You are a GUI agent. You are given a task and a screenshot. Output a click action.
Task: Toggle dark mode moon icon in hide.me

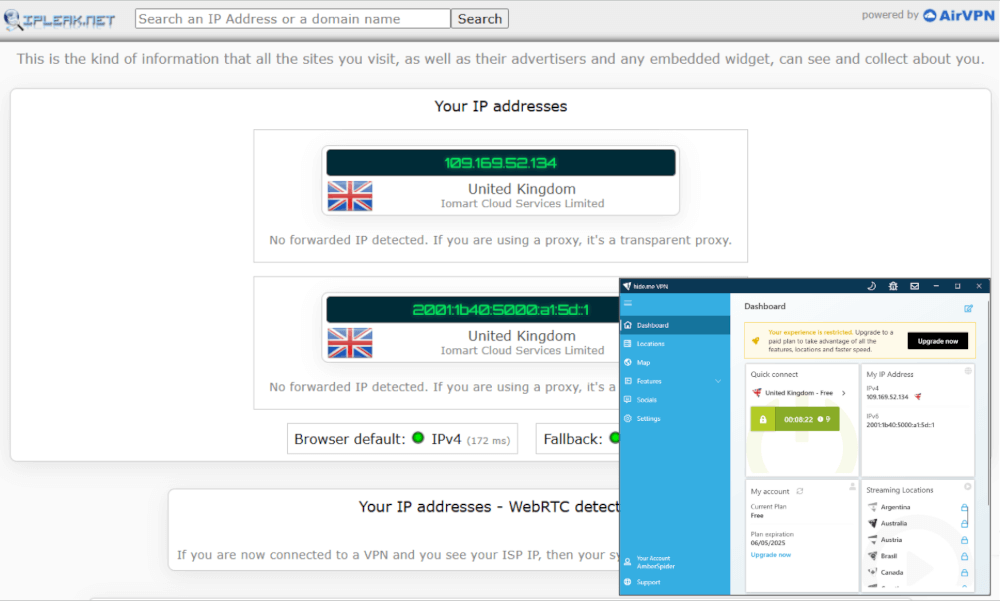click(x=871, y=286)
